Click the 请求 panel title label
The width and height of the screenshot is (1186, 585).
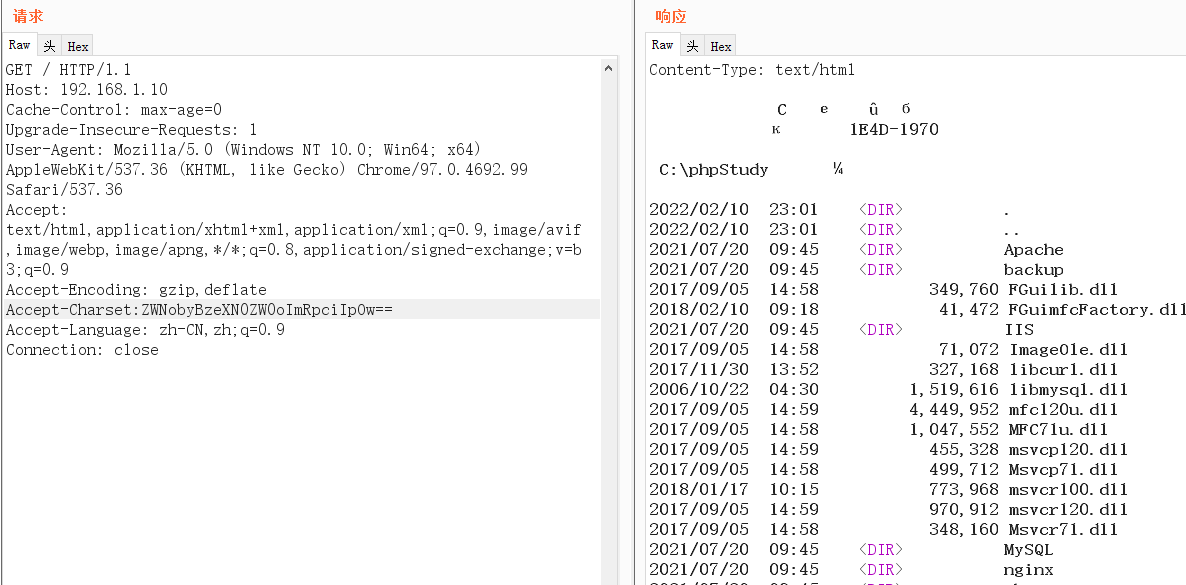pyautogui.click(x=29, y=16)
